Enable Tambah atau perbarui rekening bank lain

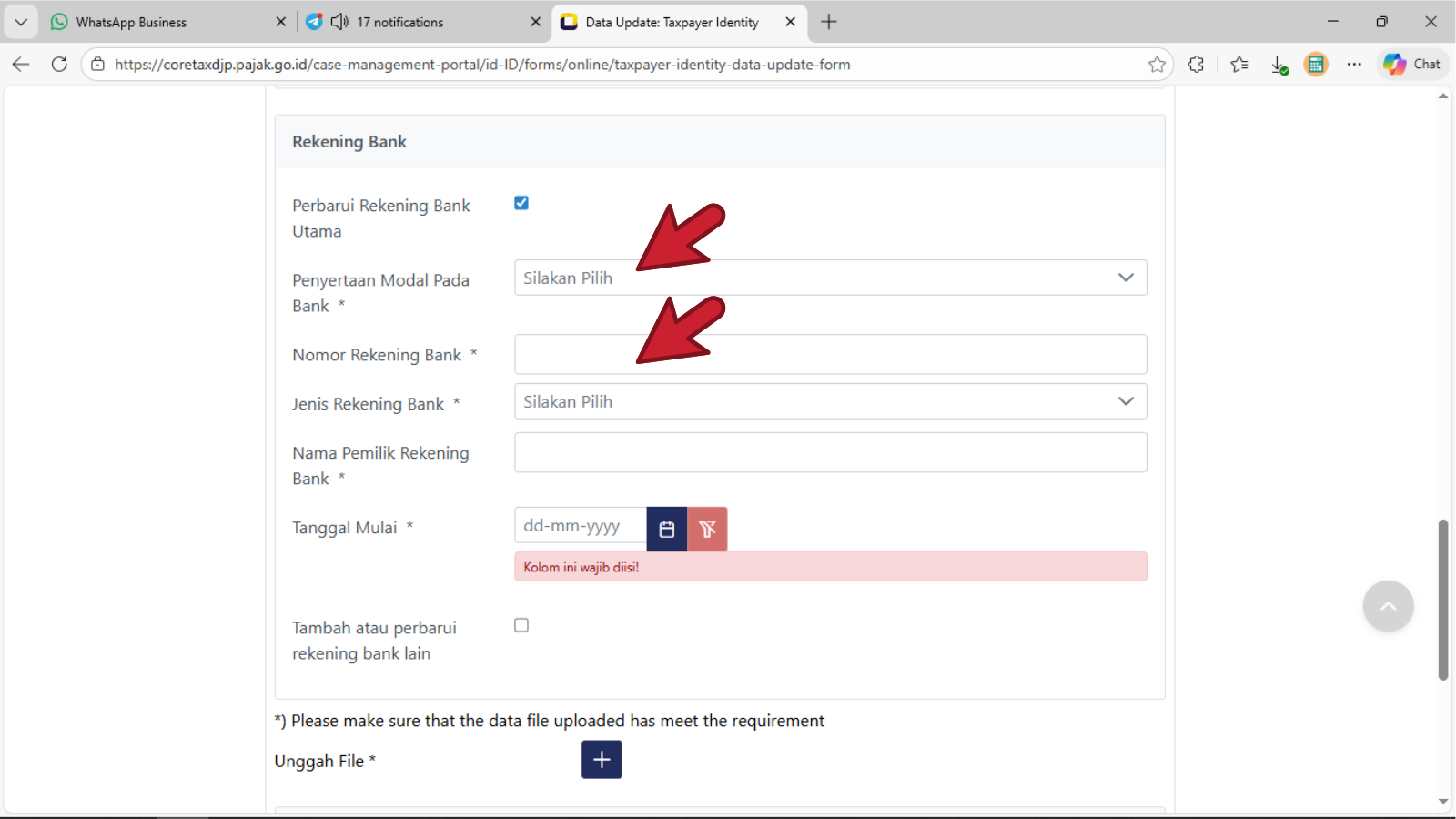(521, 625)
